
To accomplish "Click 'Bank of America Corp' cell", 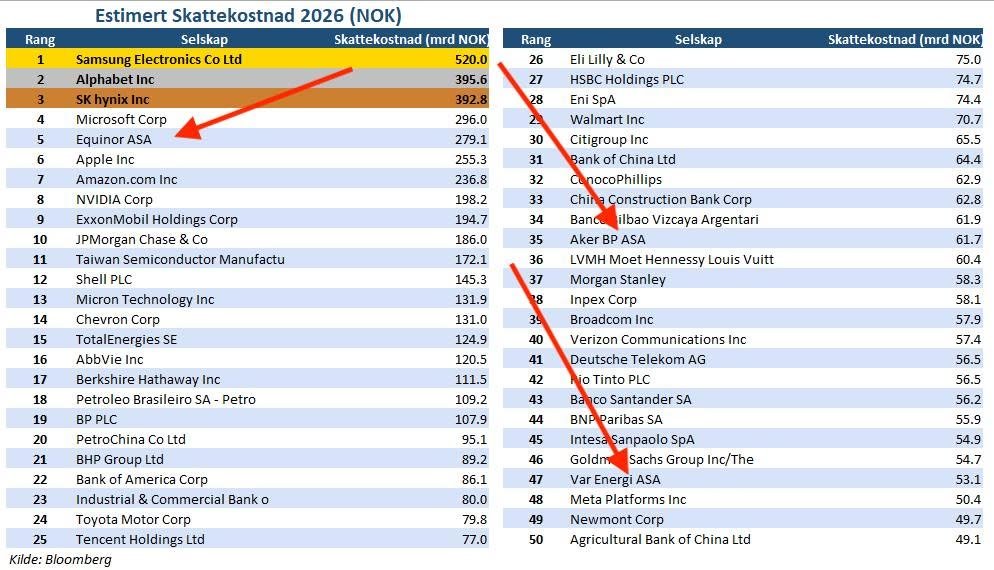I will pyautogui.click(x=141, y=479).
